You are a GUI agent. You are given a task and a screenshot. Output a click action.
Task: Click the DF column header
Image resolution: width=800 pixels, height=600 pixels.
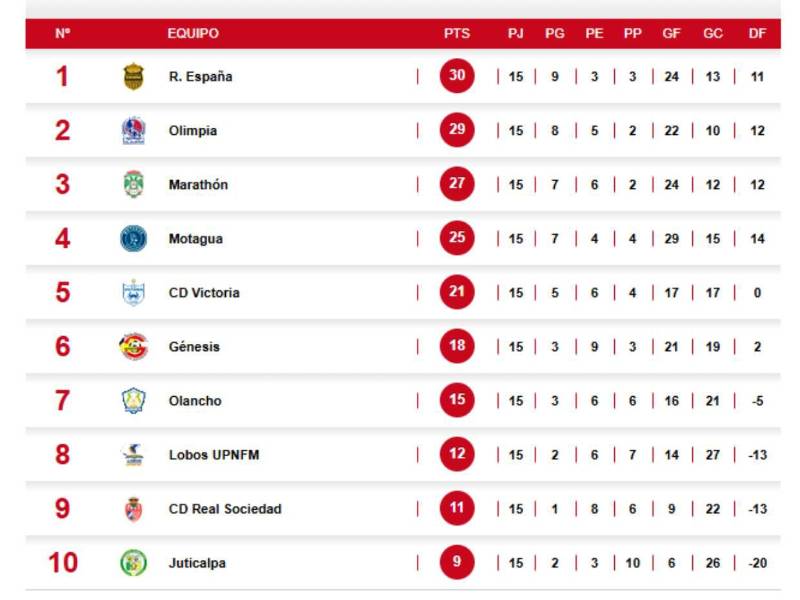[757, 33]
